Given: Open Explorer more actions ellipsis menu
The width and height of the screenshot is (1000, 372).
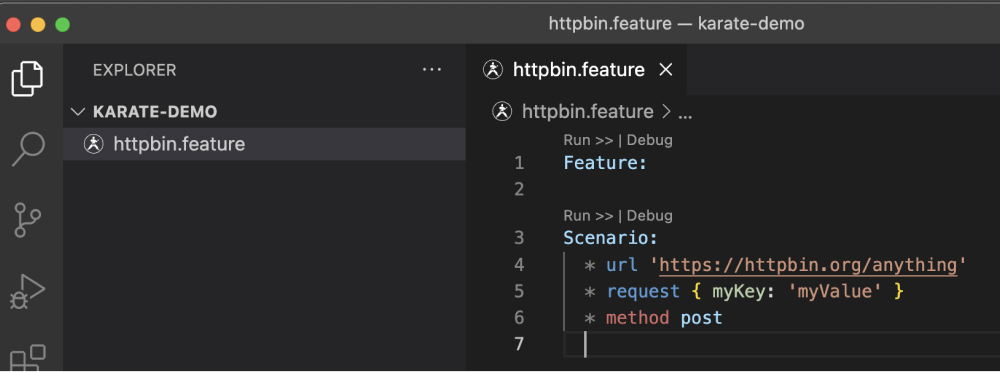Looking at the screenshot, I should pos(432,70).
